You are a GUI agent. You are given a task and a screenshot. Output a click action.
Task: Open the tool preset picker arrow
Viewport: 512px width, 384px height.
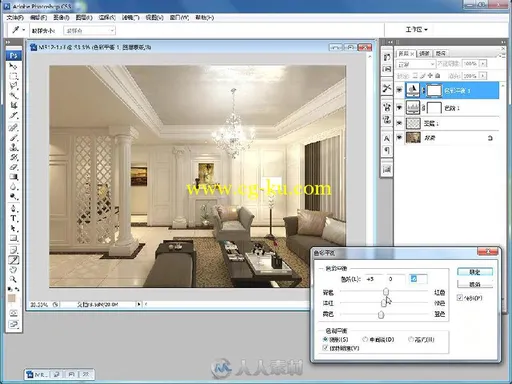(23, 30)
